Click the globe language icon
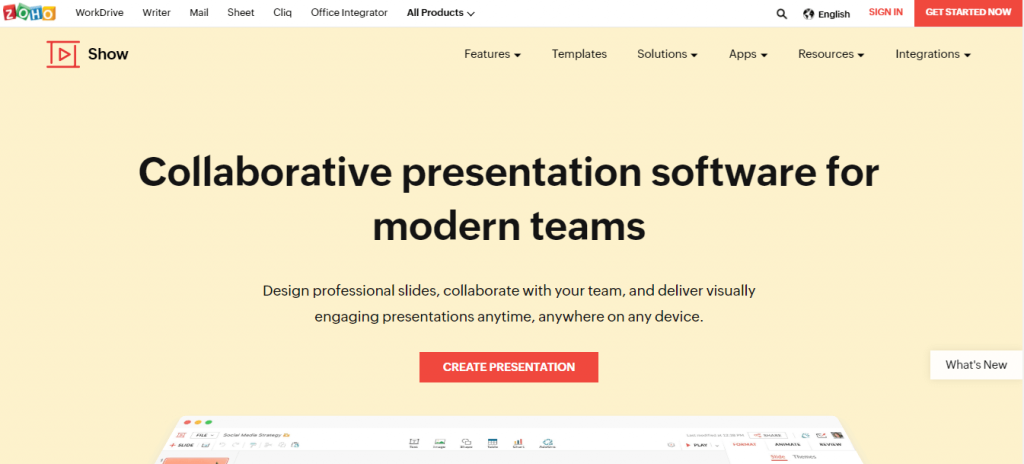This screenshot has width=1024, height=464. [808, 14]
